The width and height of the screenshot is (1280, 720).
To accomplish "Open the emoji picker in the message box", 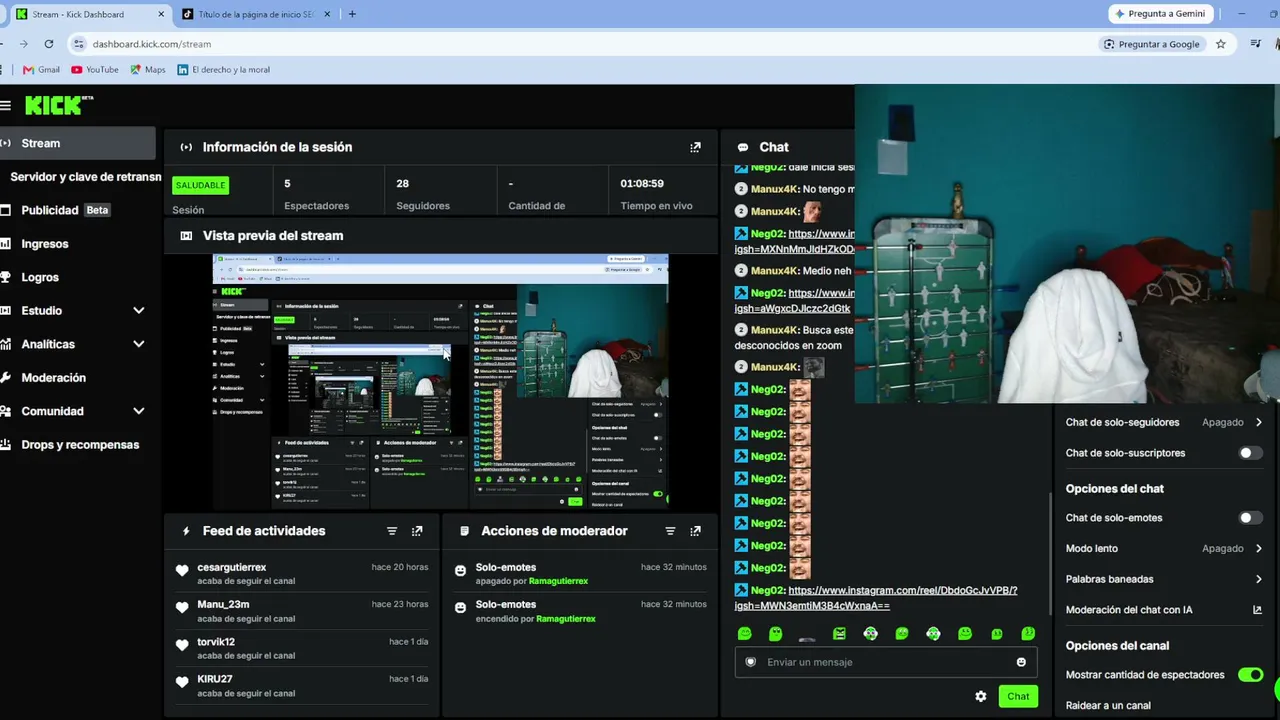I will 1021,662.
